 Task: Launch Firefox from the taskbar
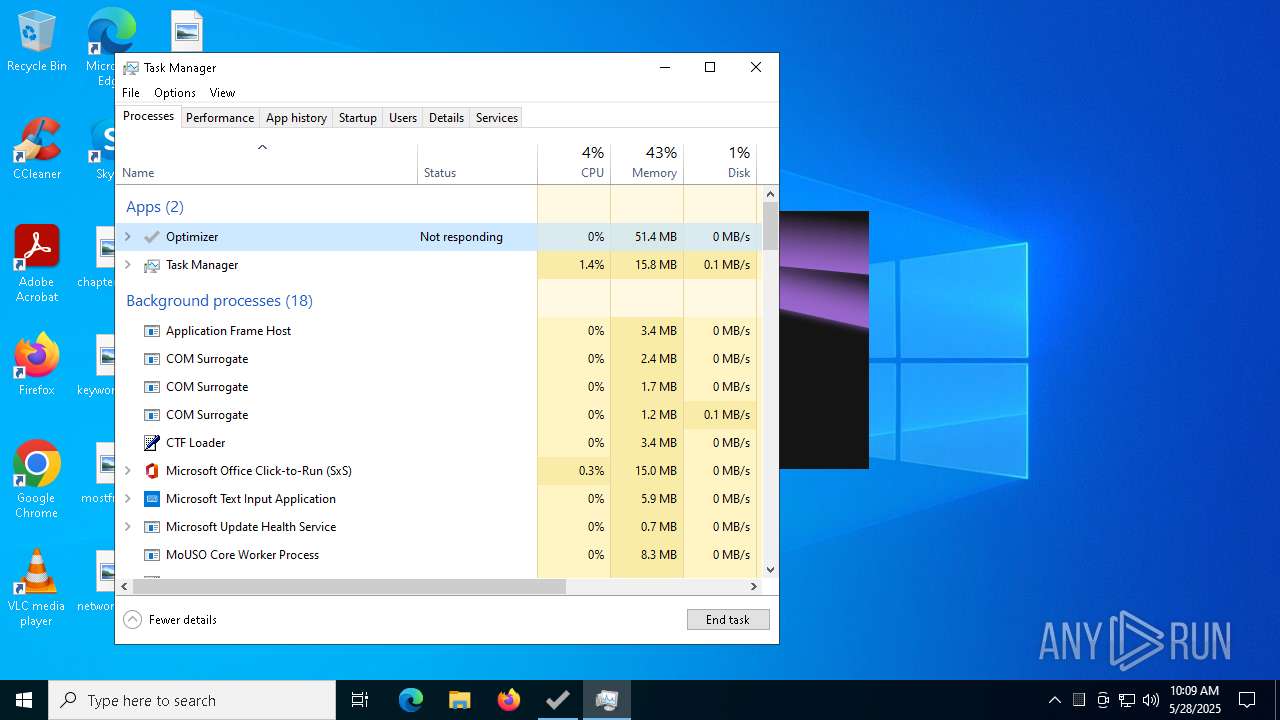508,700
